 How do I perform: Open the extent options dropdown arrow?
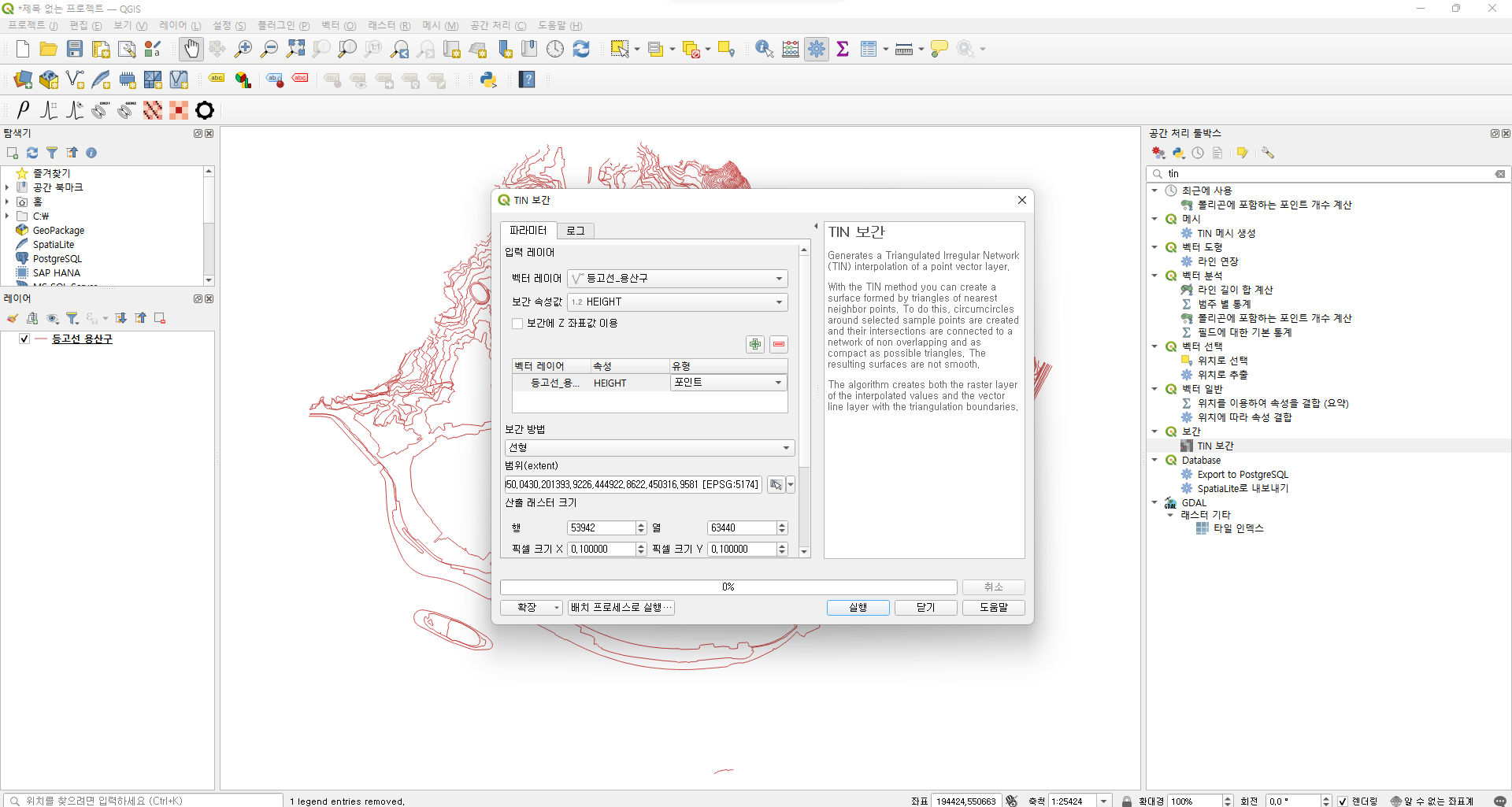791,485
